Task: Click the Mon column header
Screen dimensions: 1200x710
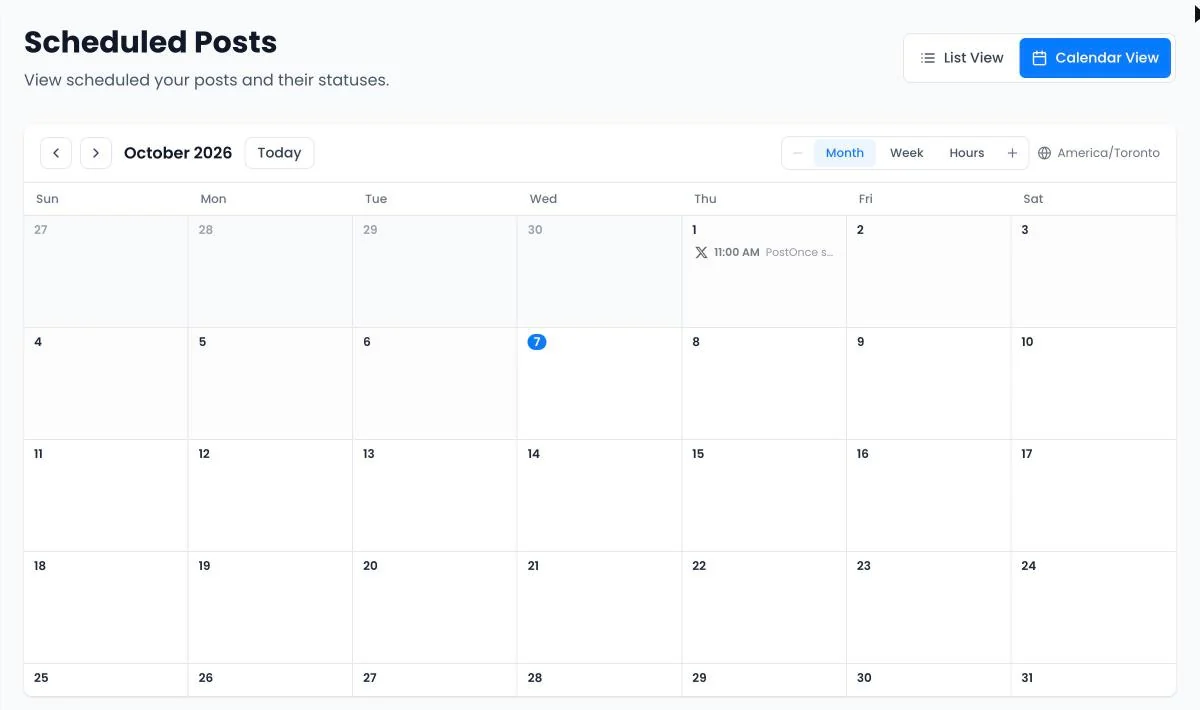Action: (213, 199)
